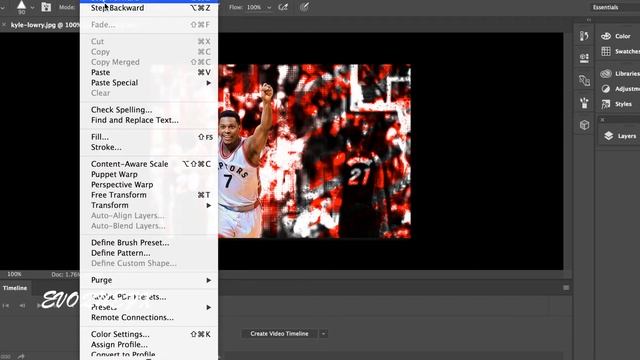Toggle the Brush panel icon in options bar
Screen dimensions: 640x360
[46, 7]
